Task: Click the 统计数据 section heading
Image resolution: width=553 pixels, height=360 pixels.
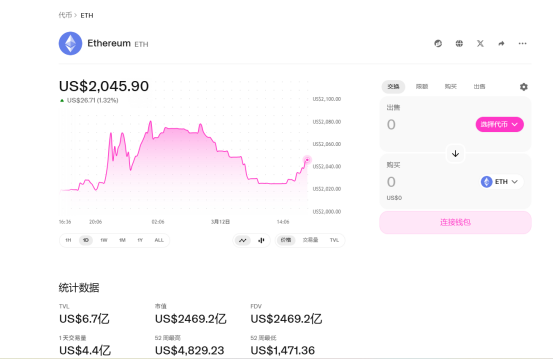Action: (79, 288)
